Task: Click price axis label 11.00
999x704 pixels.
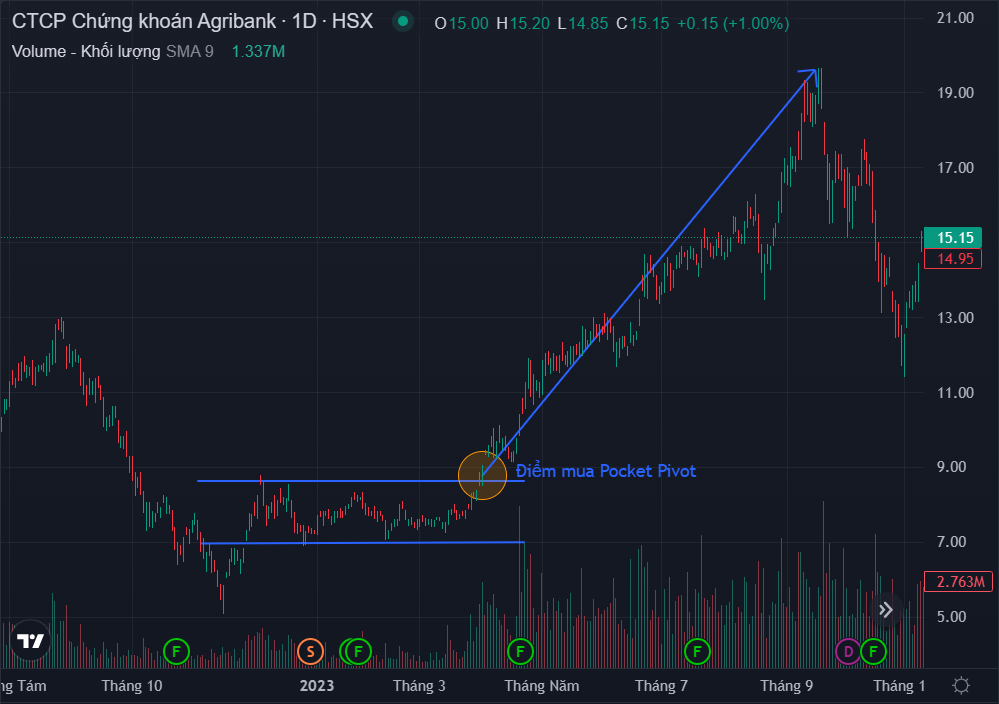Action: 955,392
